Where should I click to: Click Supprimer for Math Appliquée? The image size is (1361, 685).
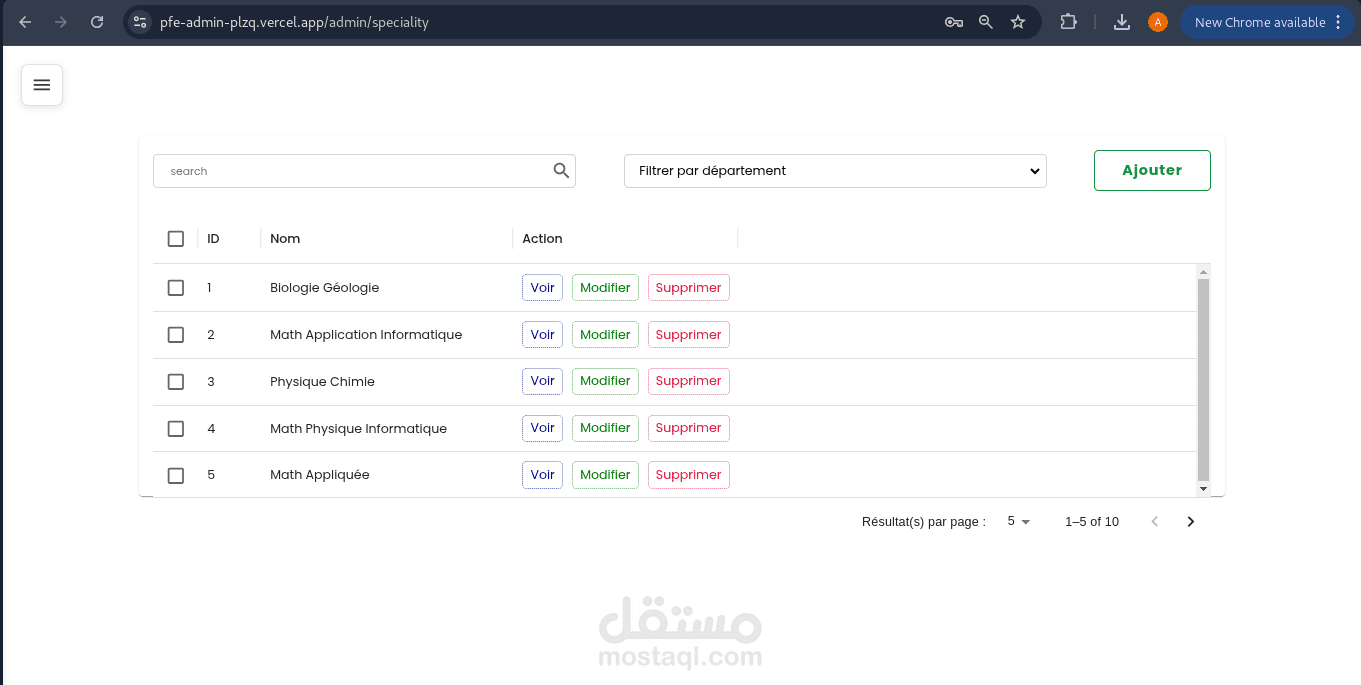tap(689, 475)
